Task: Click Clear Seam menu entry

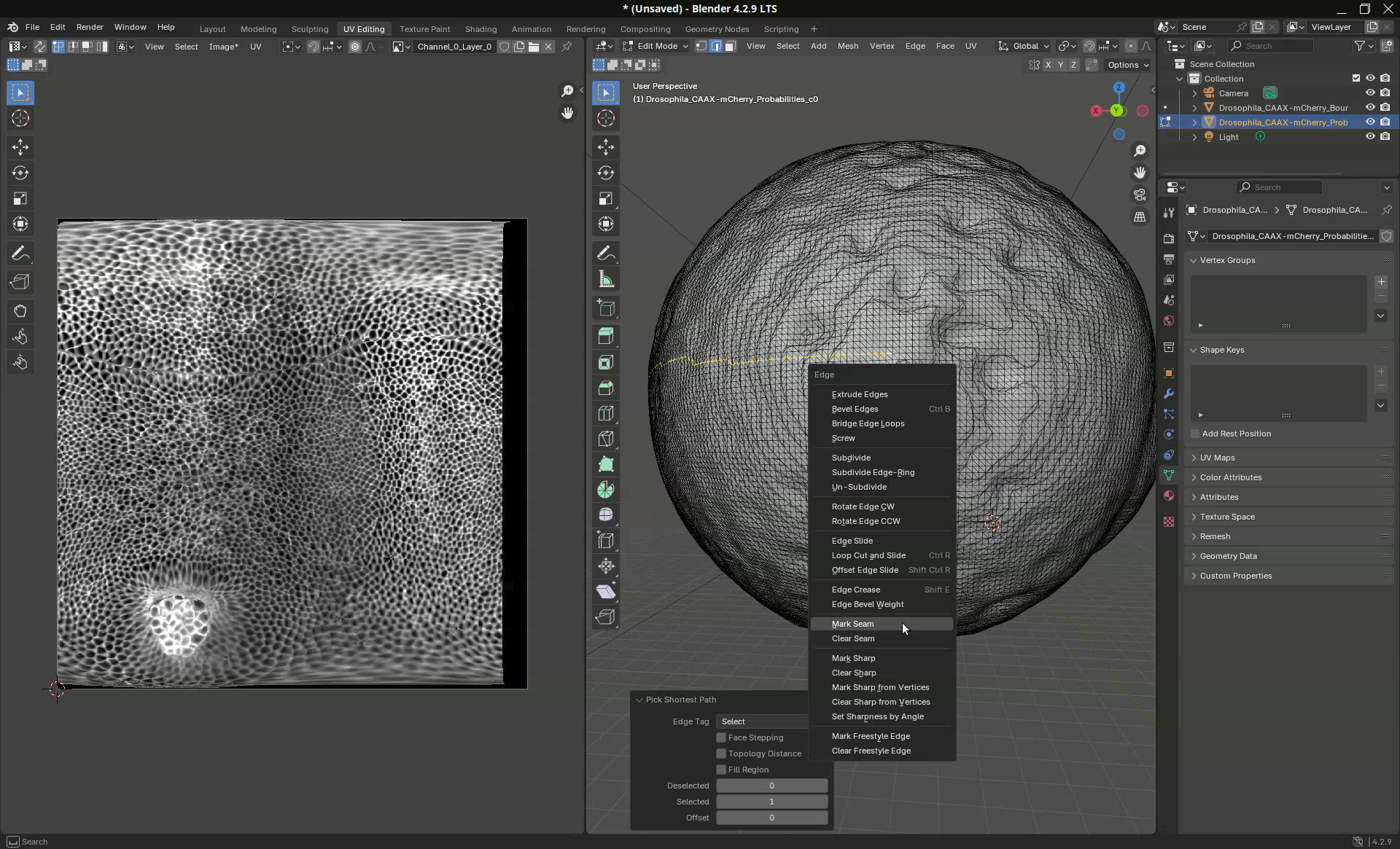Action: 852,638
